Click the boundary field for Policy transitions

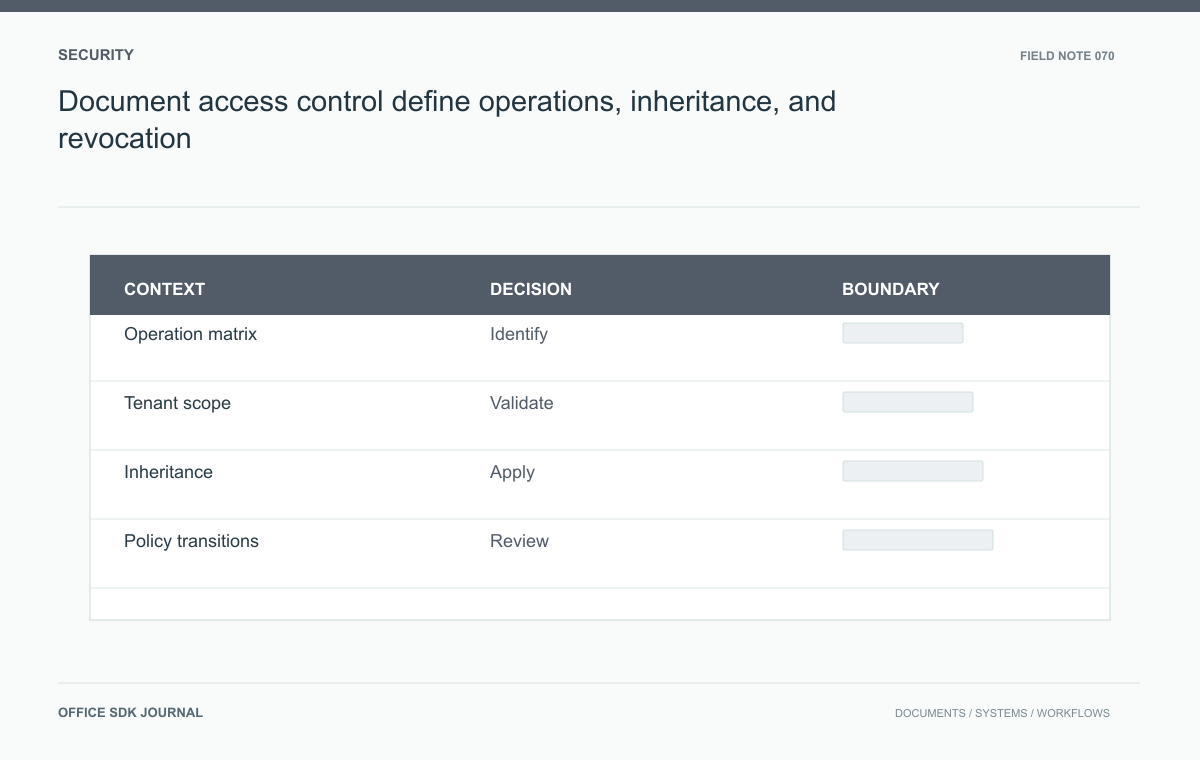[918, 540]
